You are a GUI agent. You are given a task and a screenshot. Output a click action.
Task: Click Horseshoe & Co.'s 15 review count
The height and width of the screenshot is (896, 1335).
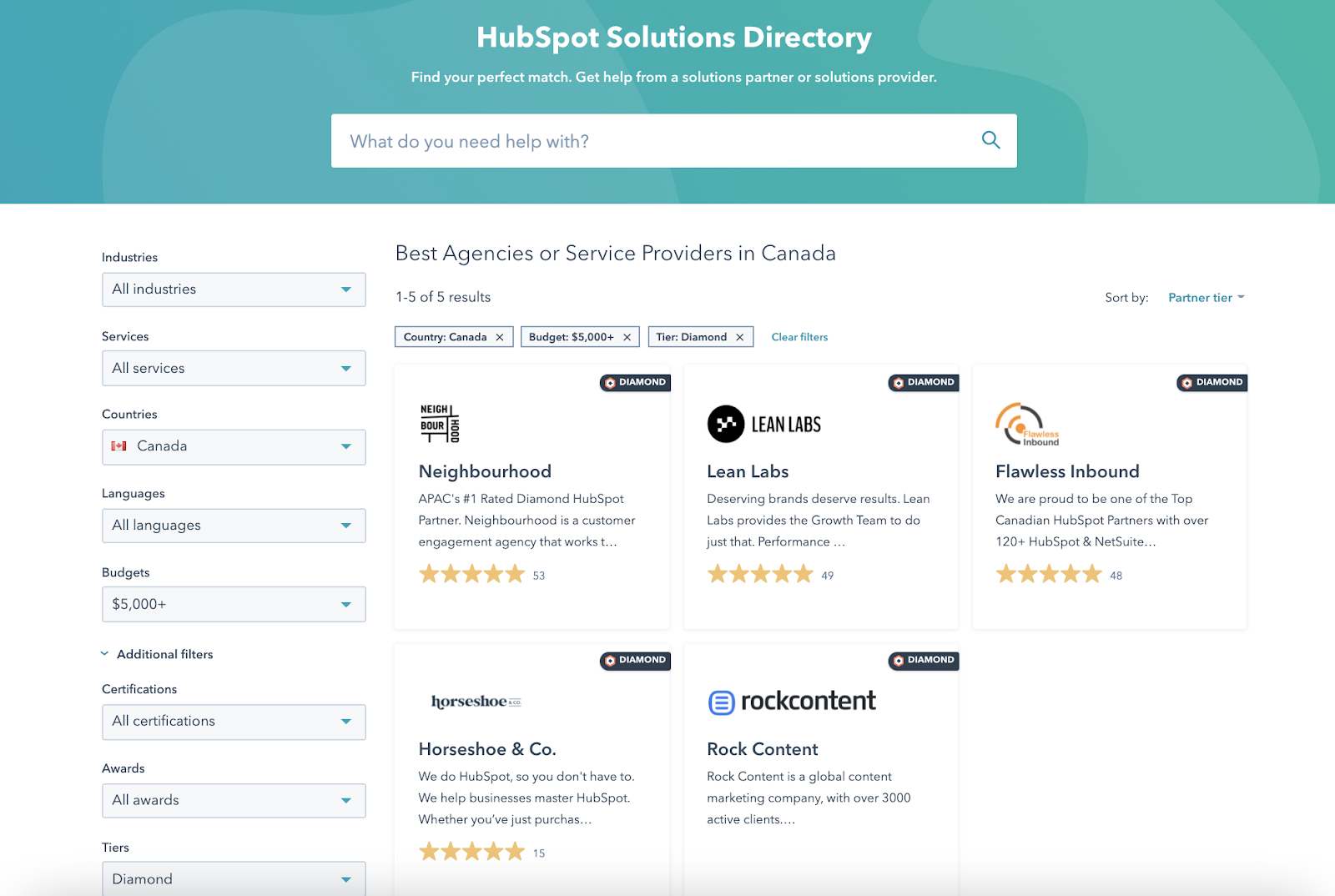pyautogui.click(x=539, y=853)
